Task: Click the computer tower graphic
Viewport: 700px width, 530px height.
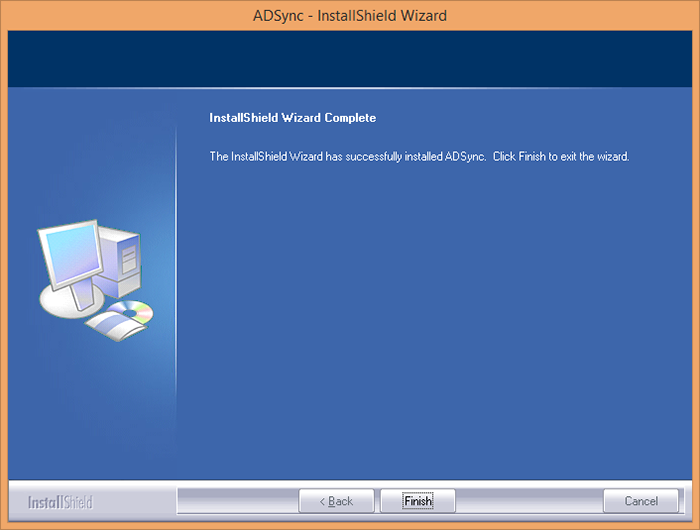Action: point(121,261)
